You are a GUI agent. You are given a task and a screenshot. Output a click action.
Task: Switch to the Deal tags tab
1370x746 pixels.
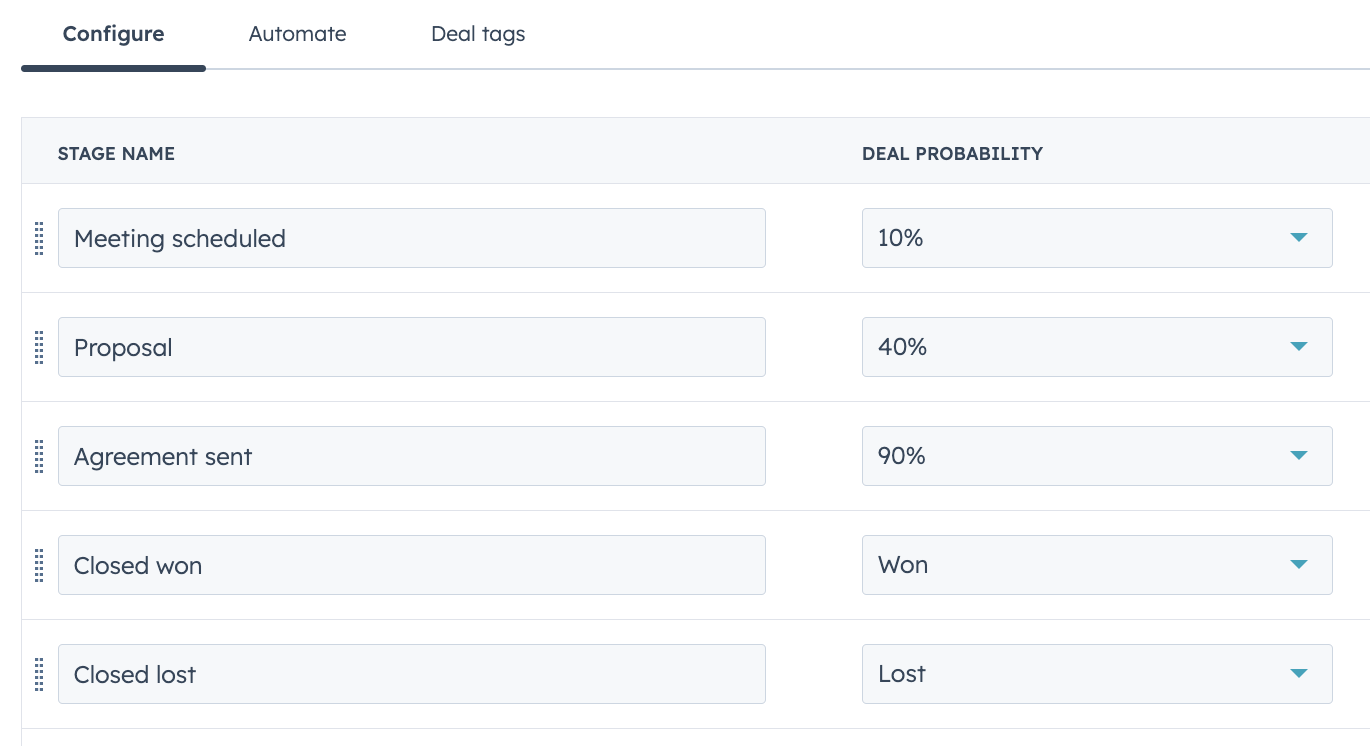478,34
